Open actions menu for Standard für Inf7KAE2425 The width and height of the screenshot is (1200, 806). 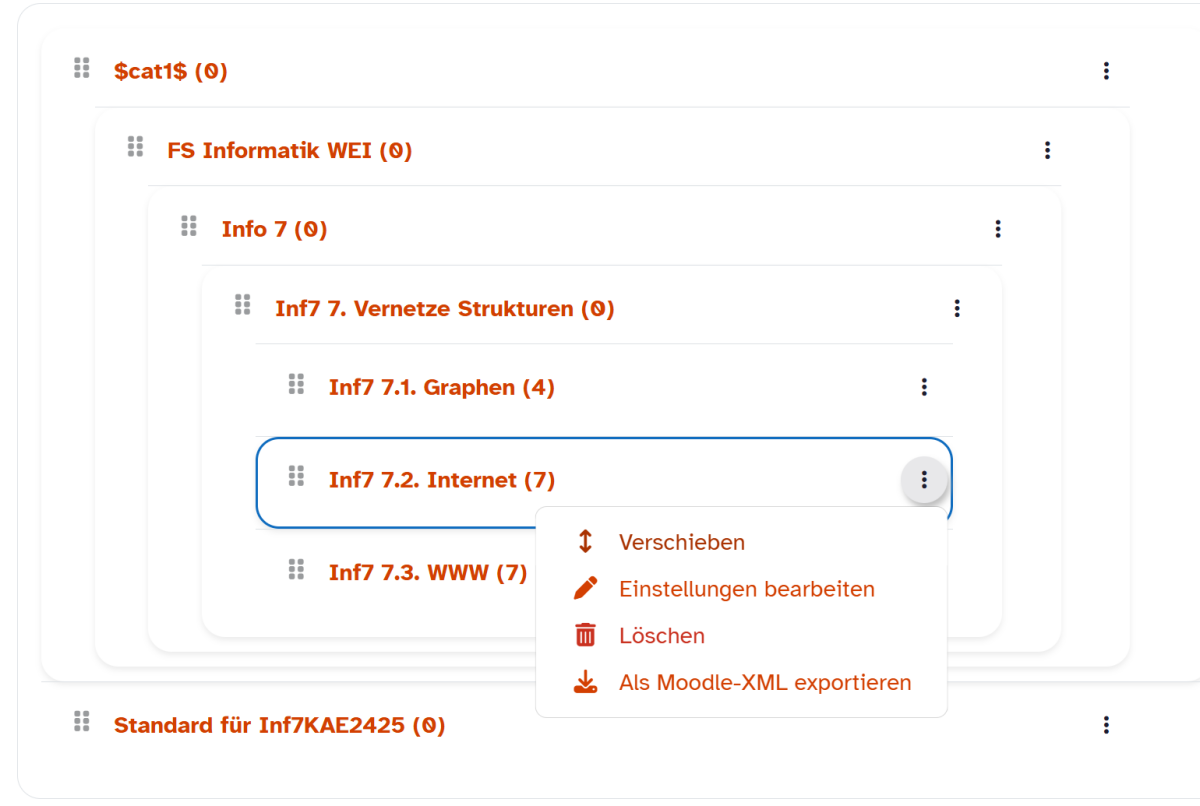coord(1106,725)
